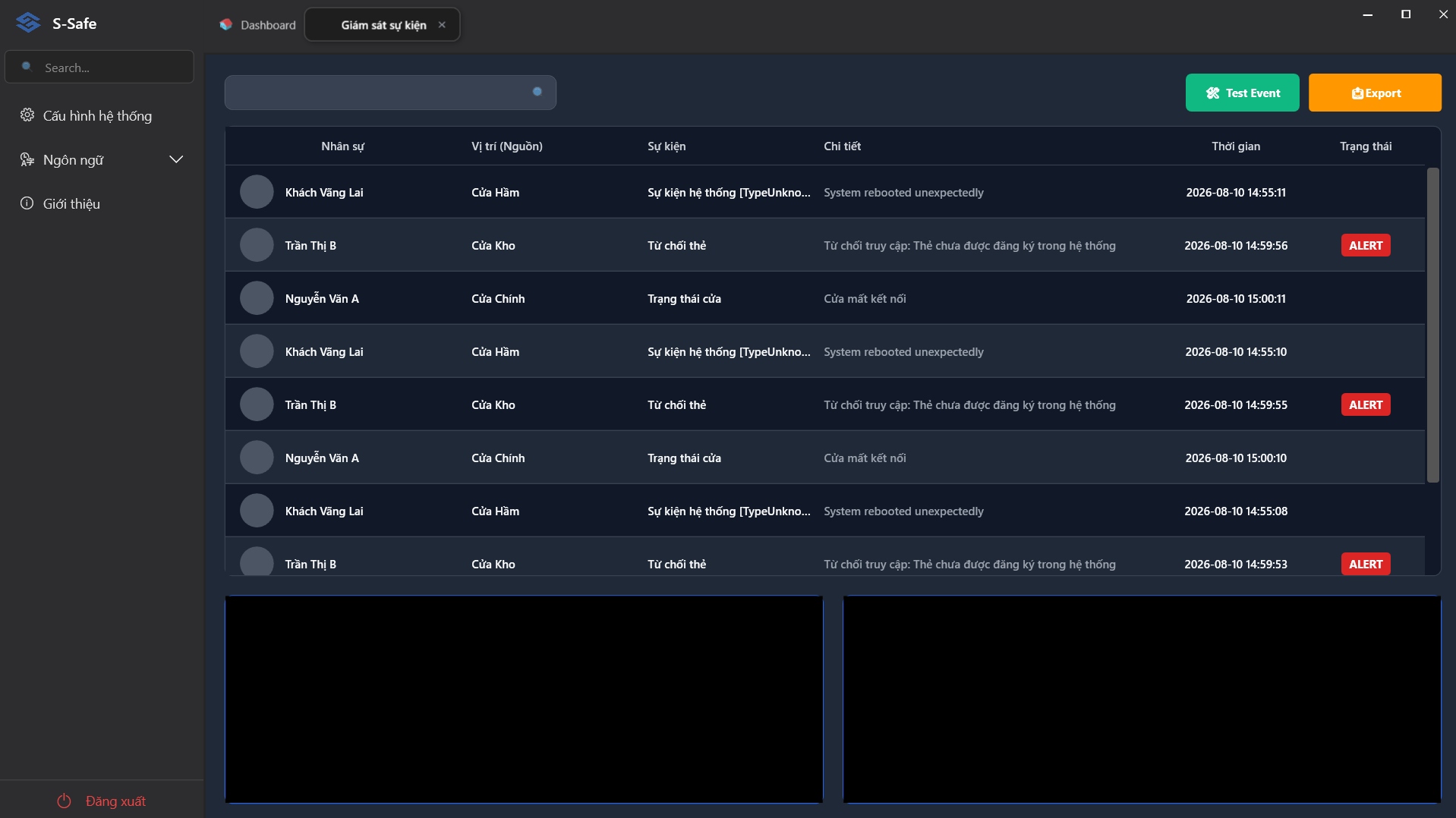
Task: Open the right camera preview panel
Action: [1142, 699]
